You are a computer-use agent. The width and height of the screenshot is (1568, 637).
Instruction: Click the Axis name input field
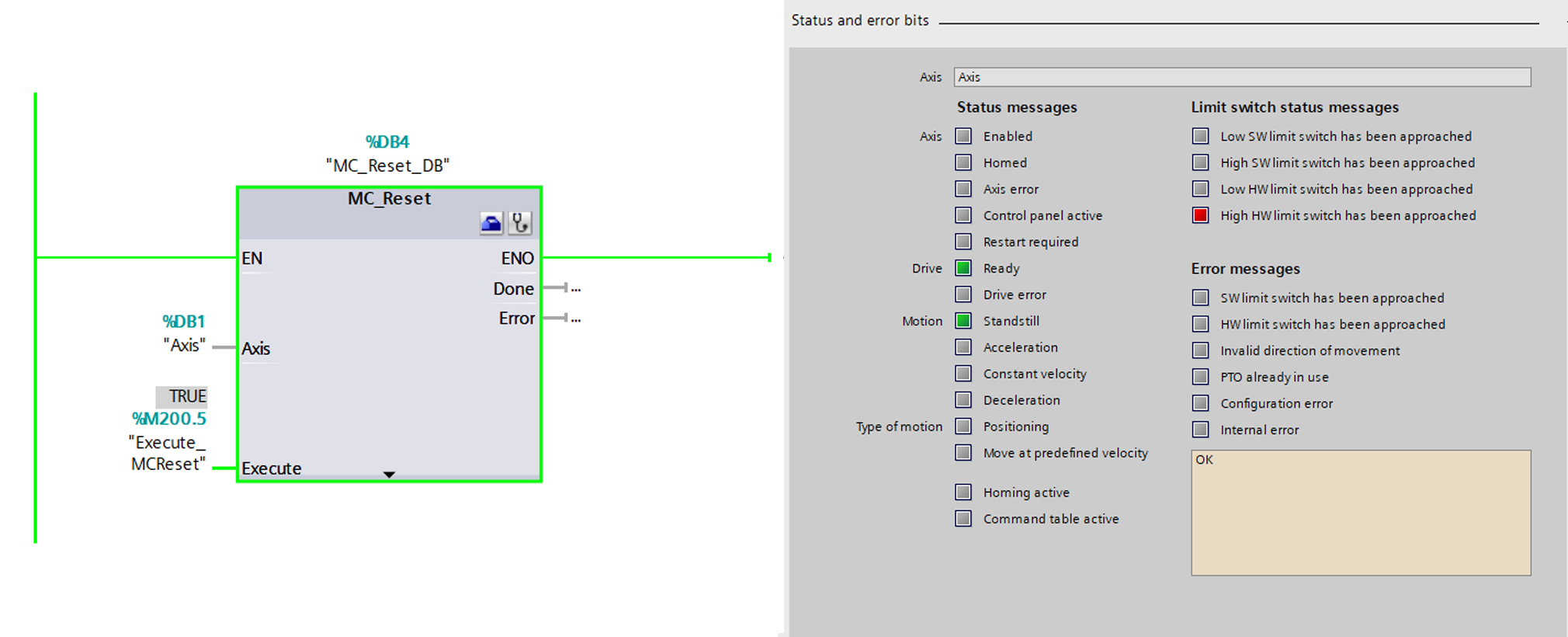(1242, 77)
